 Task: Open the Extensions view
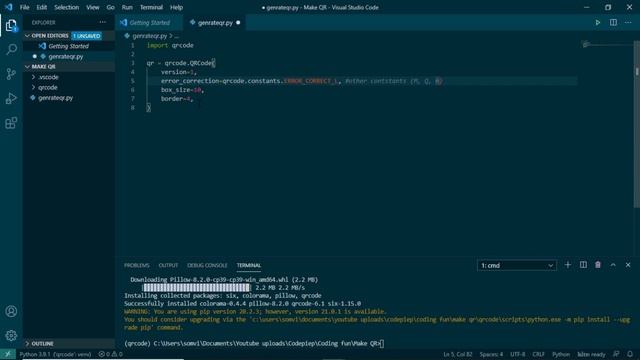pos(11,123)
